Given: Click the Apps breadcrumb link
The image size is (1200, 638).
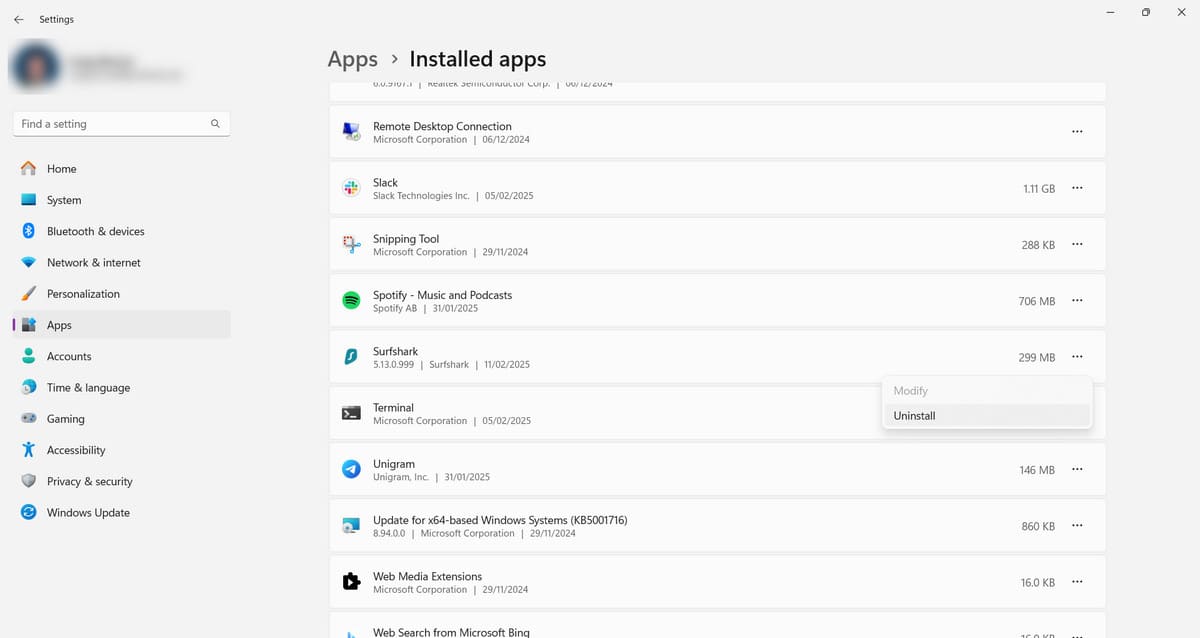Looking at the screenshot, I should pyautogui.click(x=353, y=59).
